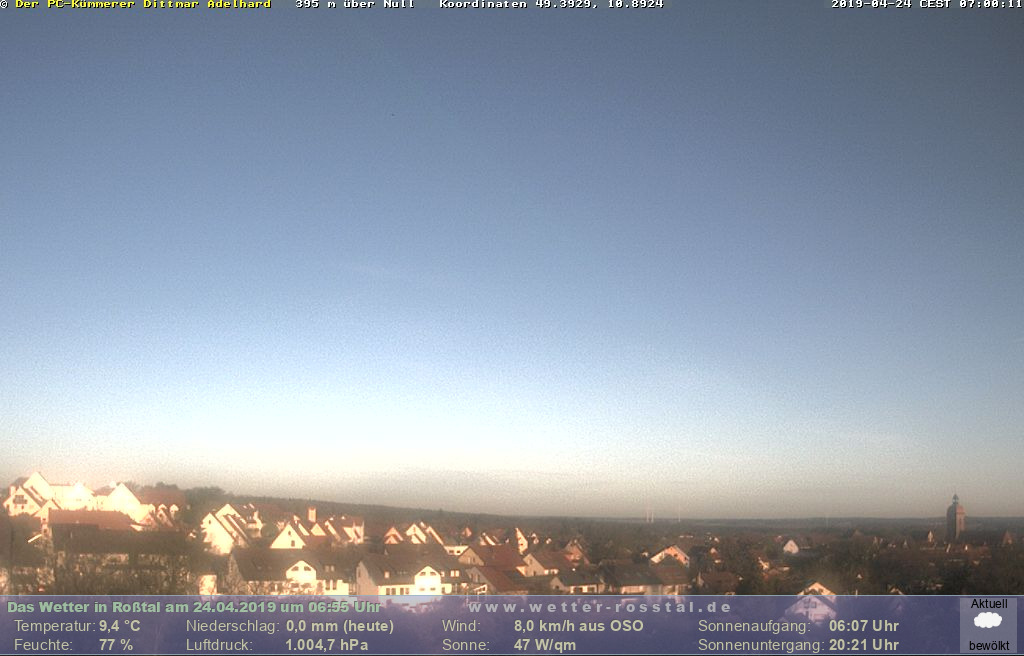Click the Niederschlag value 0,0 mm (heute)
The image size is (1024, 656).
click(340, 626)
